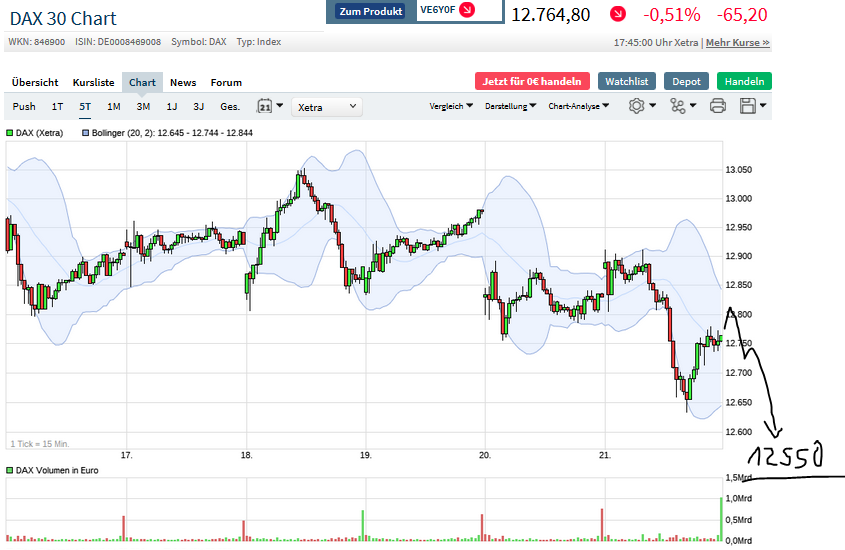Click the red down-trend arrow beside price
This screenshot has height=550, width=845.
[x=618, y=15]
